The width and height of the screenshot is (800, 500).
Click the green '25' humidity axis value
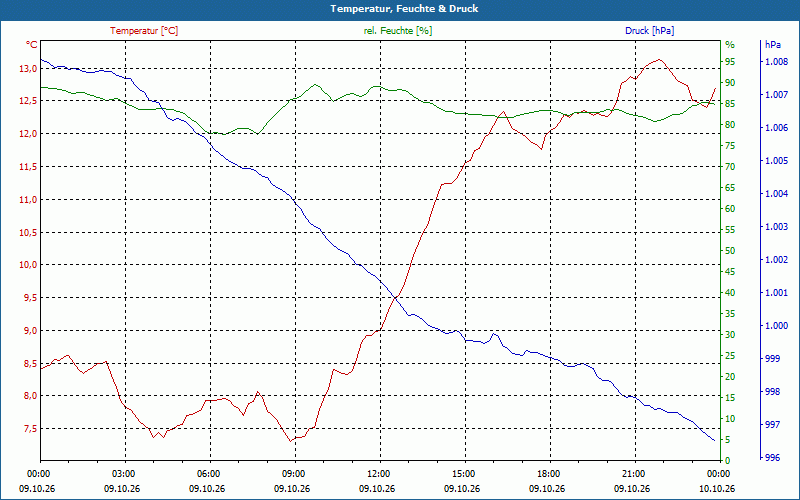[x=730, y=356]
